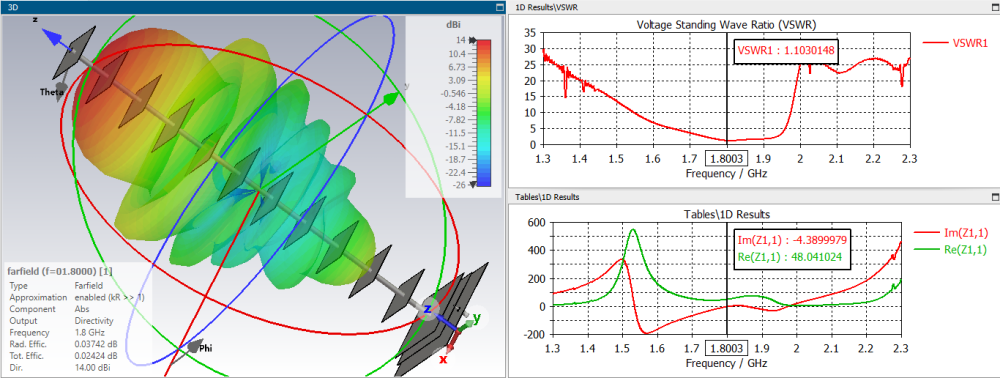Select the VSWR1 legend entry
This screenshot has height=378, width=1000.
(x=955, y=43)
